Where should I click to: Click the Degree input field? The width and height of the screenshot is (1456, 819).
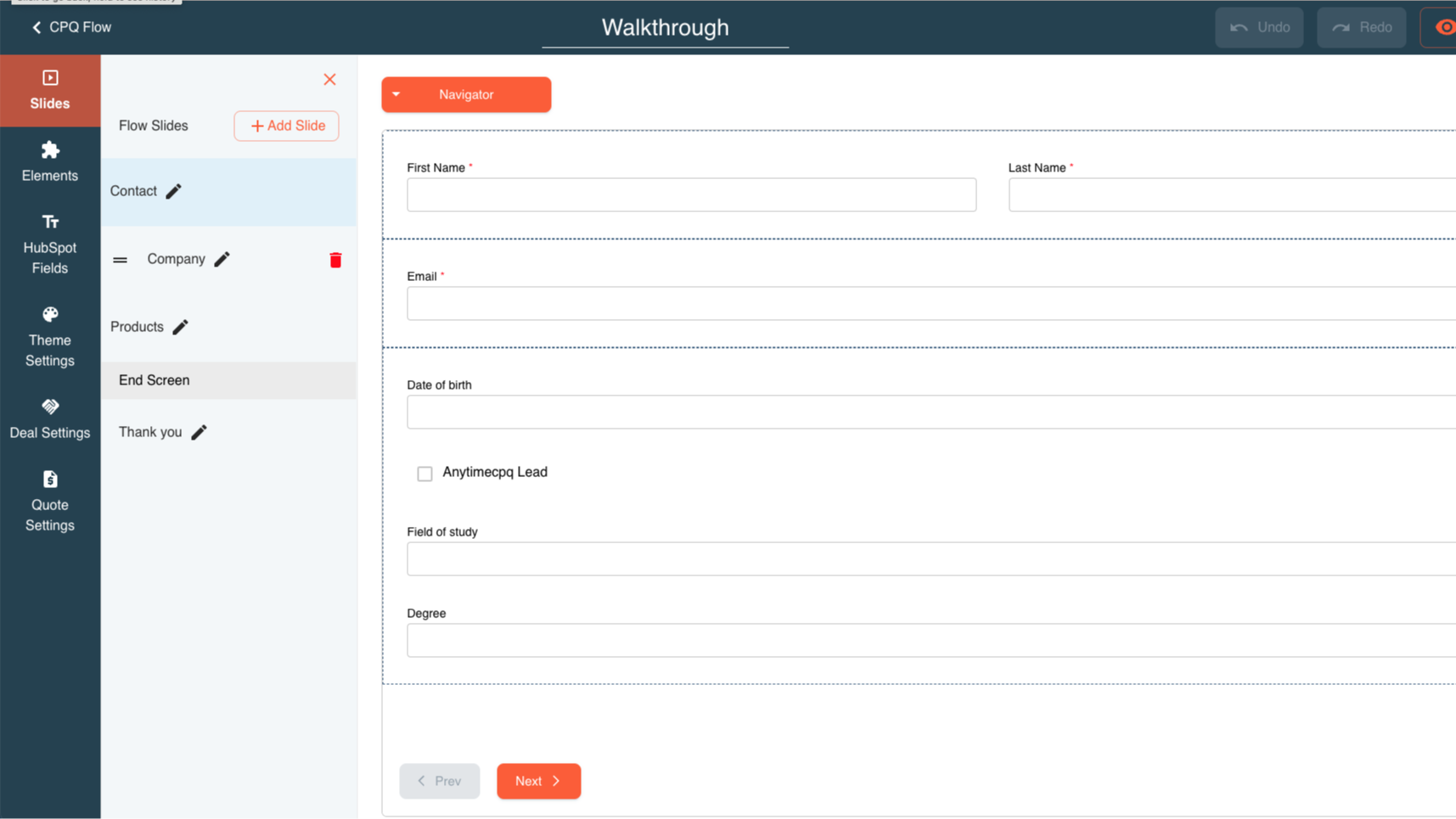pos(931,641)
